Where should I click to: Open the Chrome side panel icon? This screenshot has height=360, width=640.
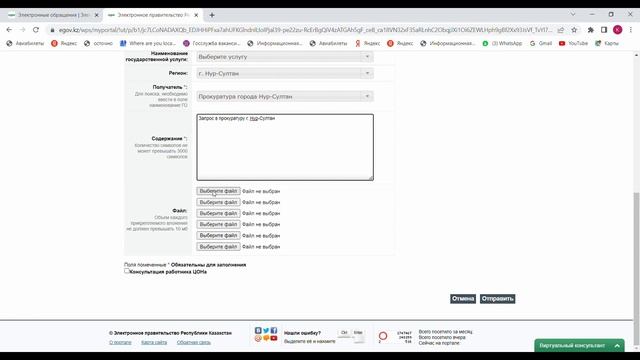(604, 30)
